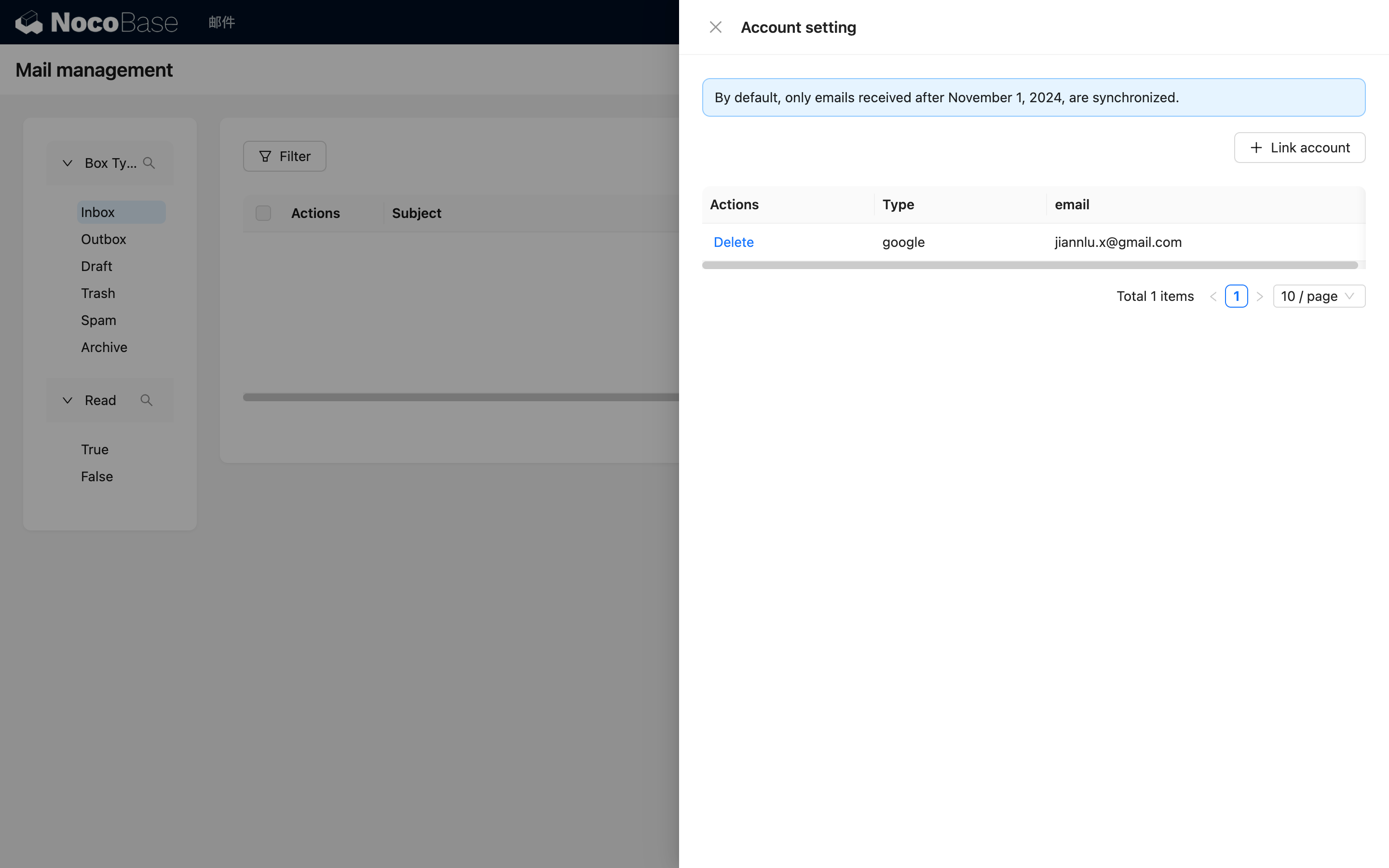Click the funnel Filter button
Image resolution: width=1389 pixels, height=868 pixels.
pyautogui.click(x=285, y=156)
